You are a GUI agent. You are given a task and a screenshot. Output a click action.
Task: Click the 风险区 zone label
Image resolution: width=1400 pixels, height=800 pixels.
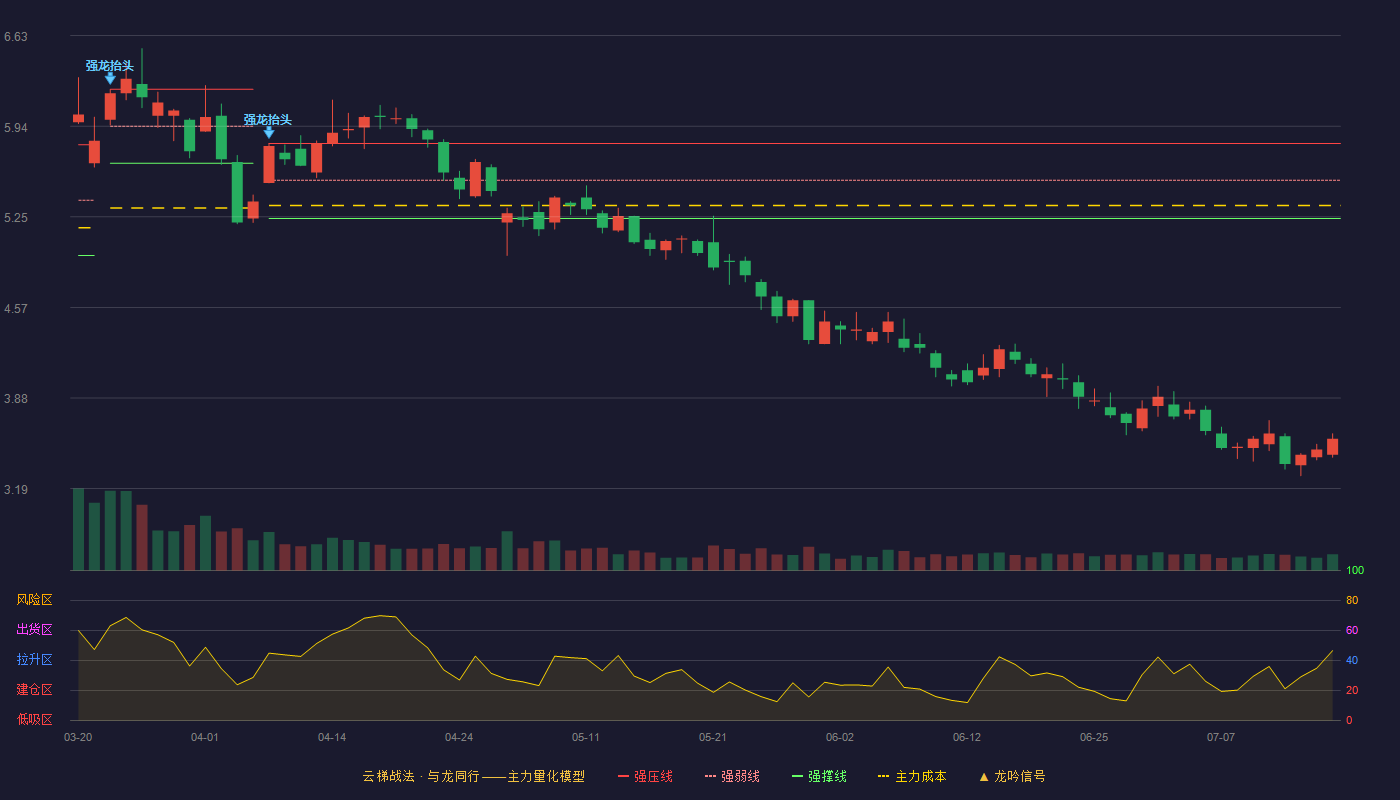click(34, 600)
